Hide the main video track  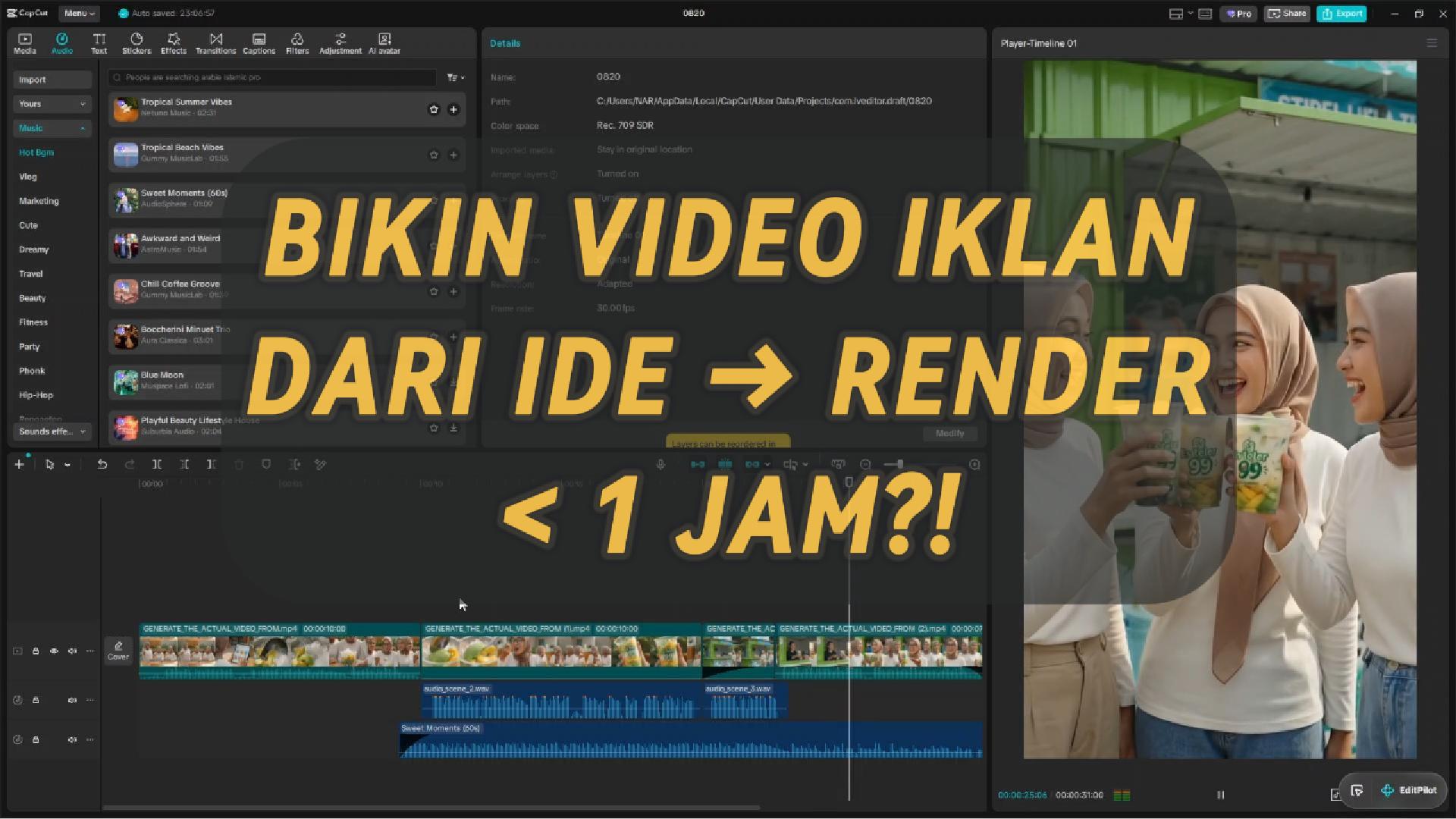tap(54, 651)
